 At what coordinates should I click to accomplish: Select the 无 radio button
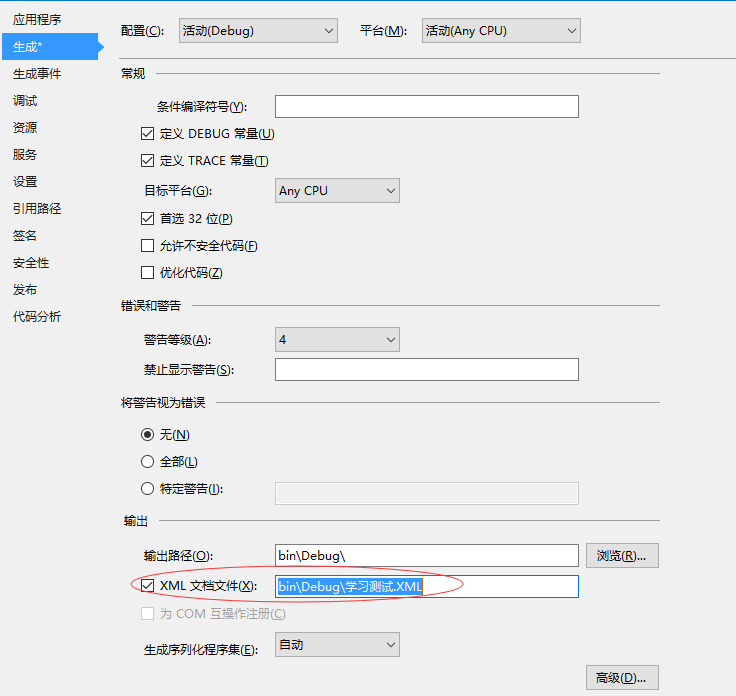pyautogui.click(x=147, y=435)
